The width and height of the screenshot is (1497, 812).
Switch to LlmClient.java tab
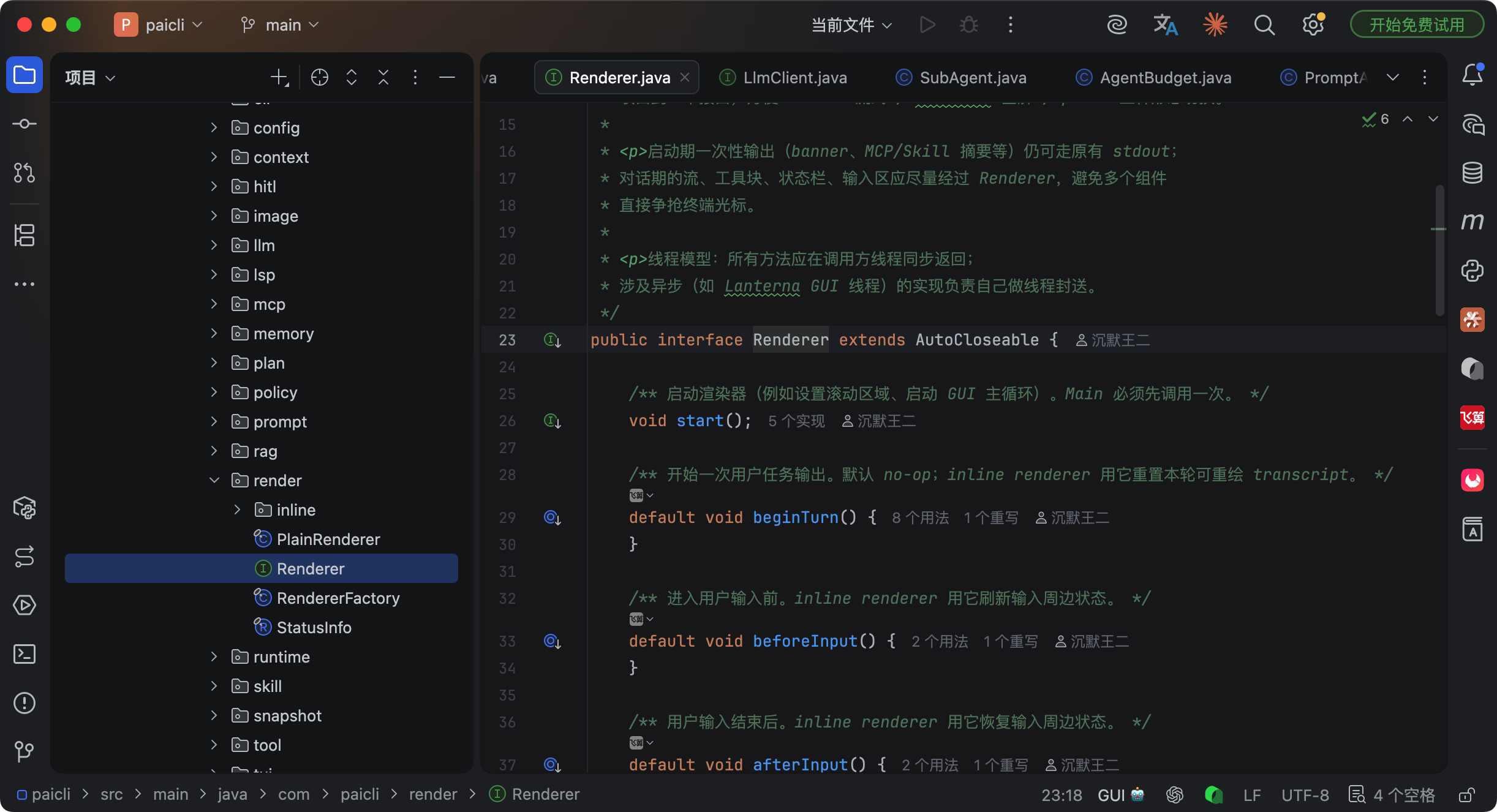pos(784,78)
